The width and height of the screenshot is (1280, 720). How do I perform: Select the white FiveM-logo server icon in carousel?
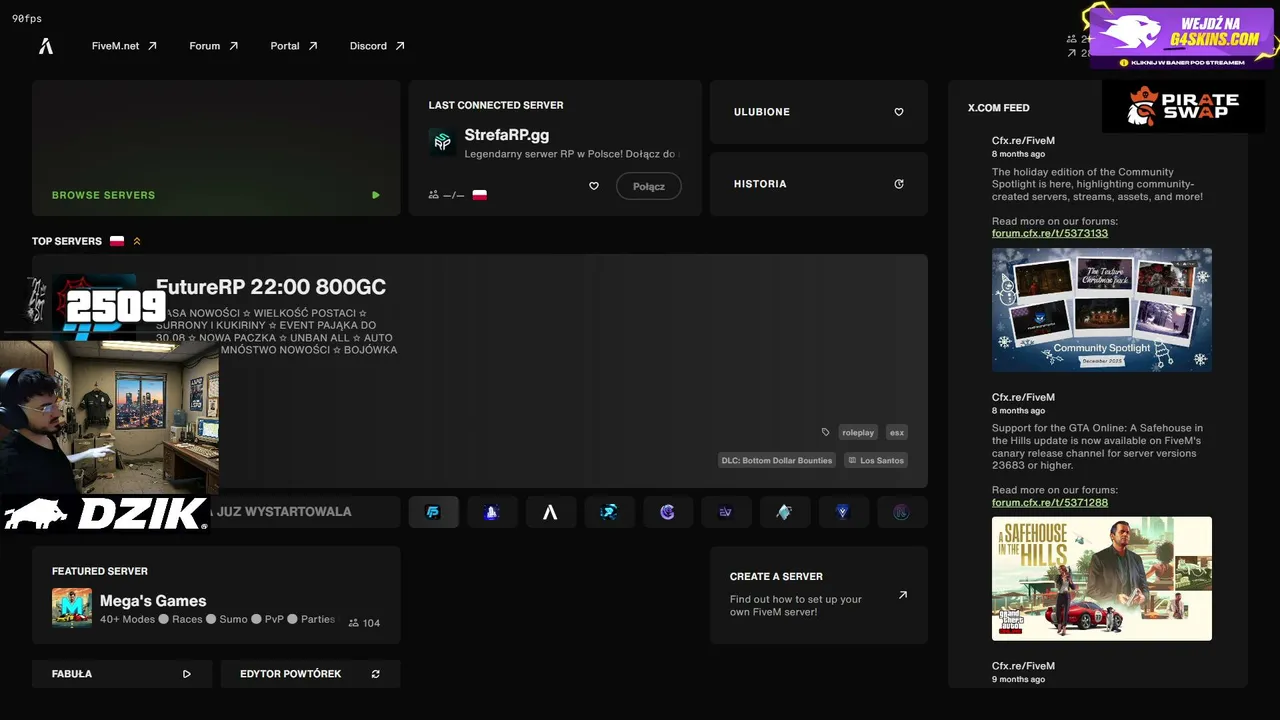point(550,512)
